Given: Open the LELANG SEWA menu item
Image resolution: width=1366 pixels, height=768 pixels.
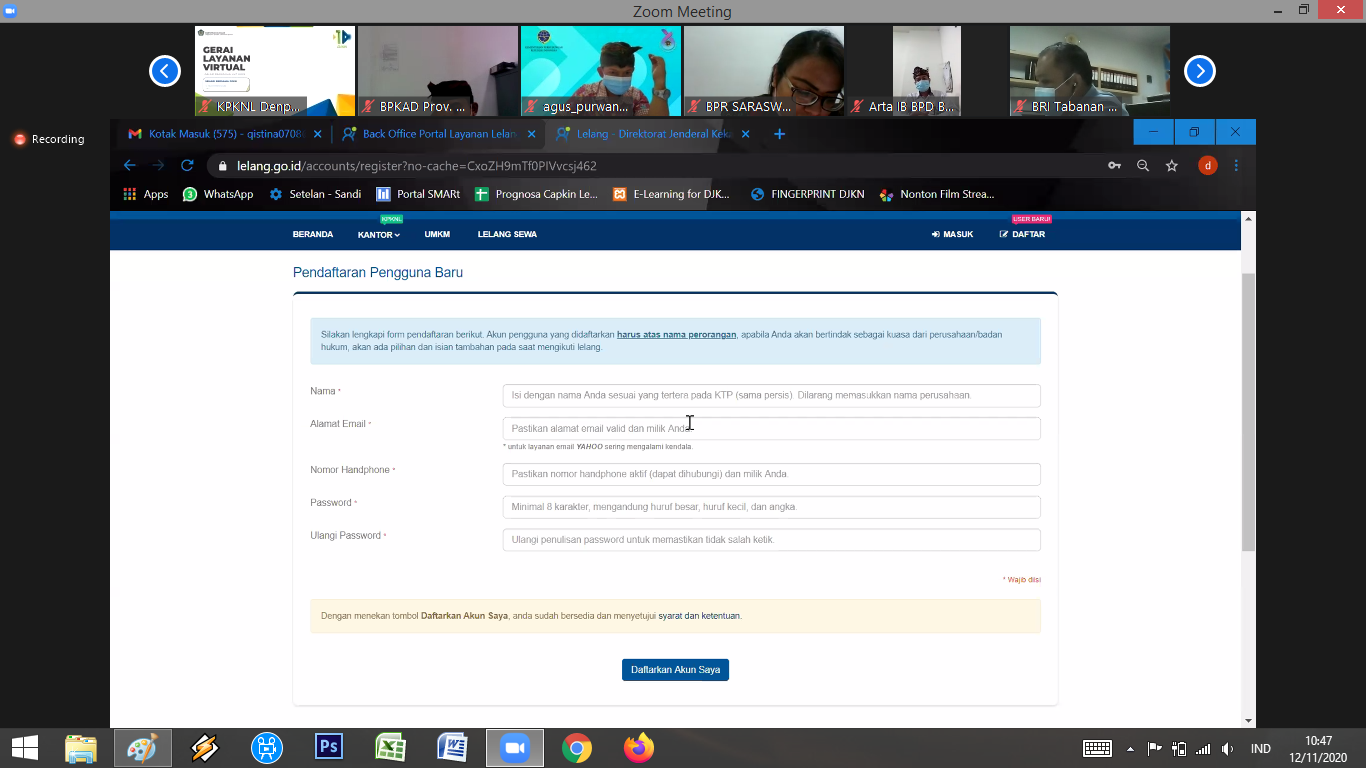Looking at the screenshot, I should tap(507, 235).
